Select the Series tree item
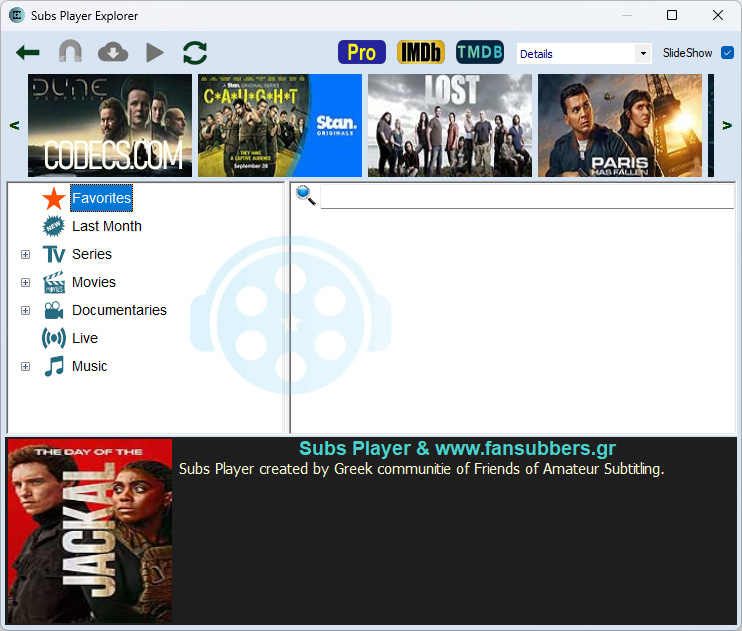This screenshot has height=631, width=742. point(92,254)
